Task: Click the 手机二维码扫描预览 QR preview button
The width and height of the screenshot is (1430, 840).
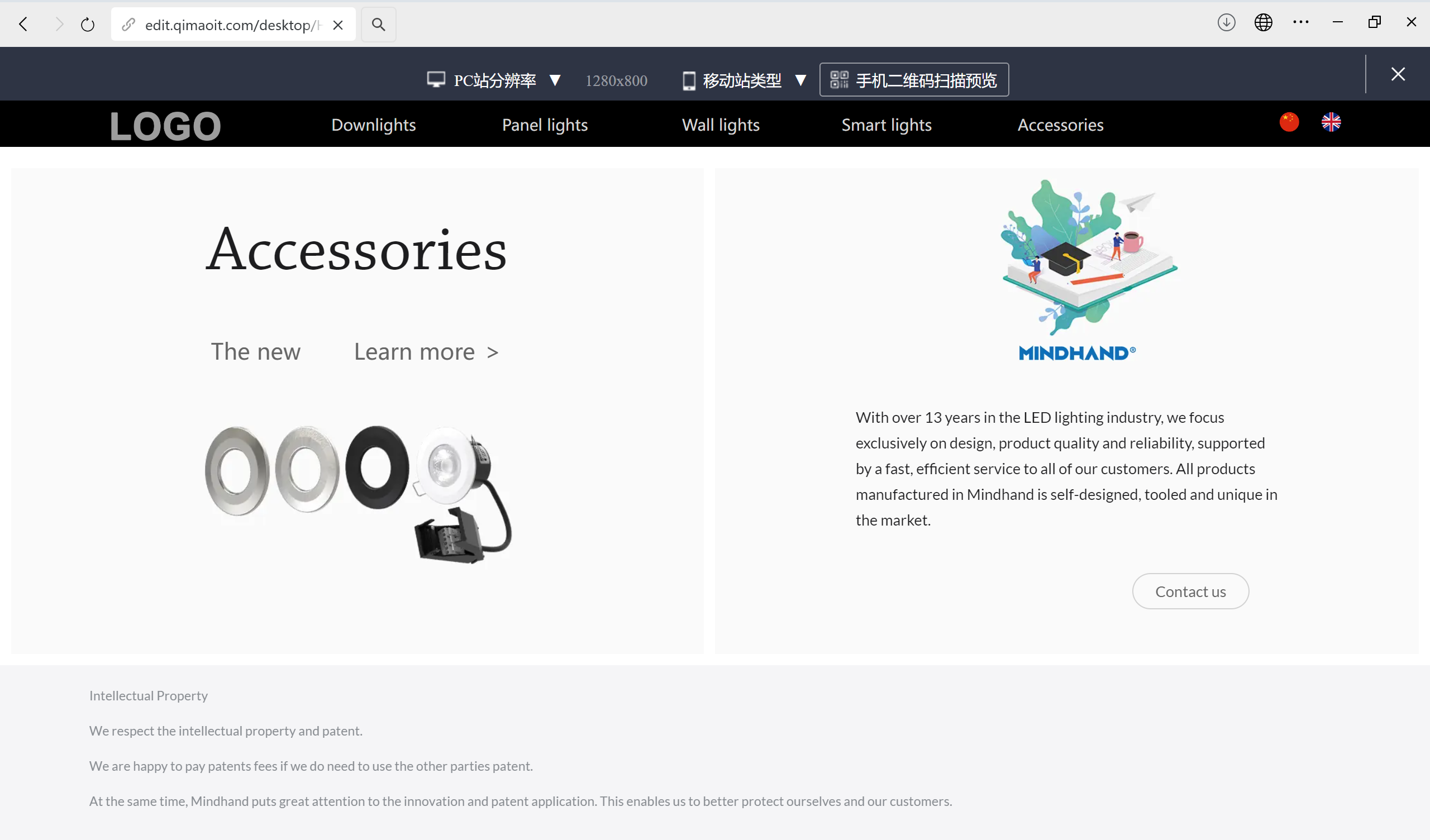Action: coord(914,79)
